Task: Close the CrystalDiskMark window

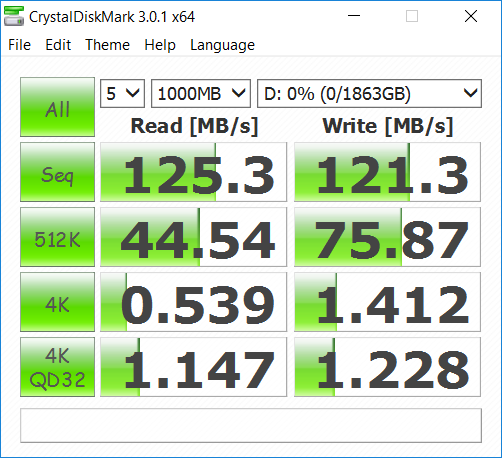Action: pos(471,16)
